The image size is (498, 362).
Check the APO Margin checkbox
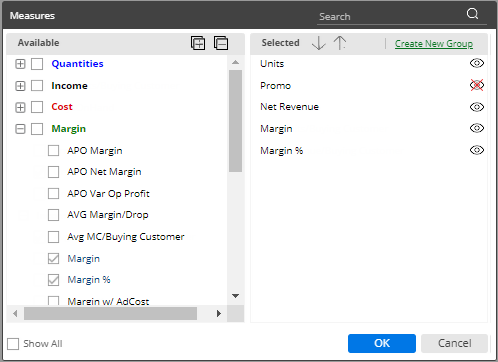point(53,151)
